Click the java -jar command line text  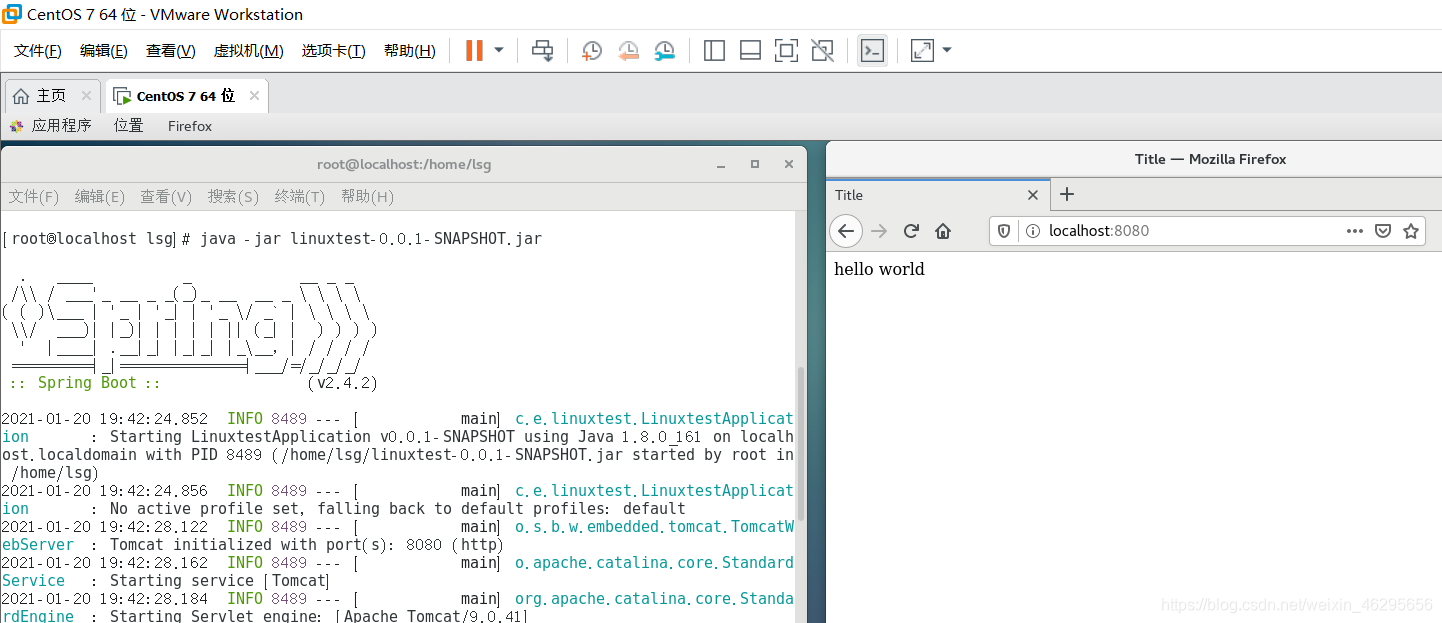click(371, 239)
